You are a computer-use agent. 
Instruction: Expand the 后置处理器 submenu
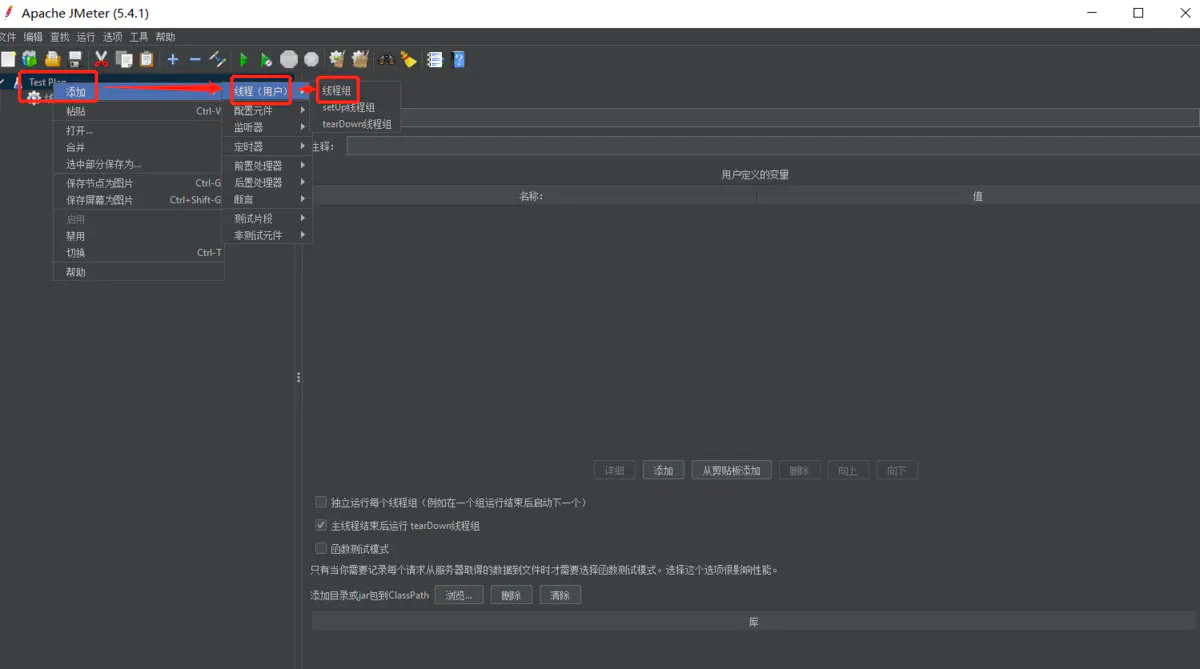click(268, 182)
